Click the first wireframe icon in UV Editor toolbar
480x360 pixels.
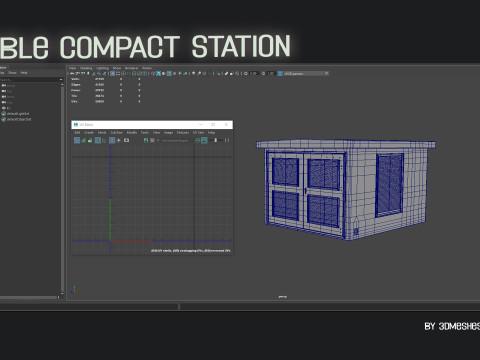pyautogui.click(x=77, y=140)
